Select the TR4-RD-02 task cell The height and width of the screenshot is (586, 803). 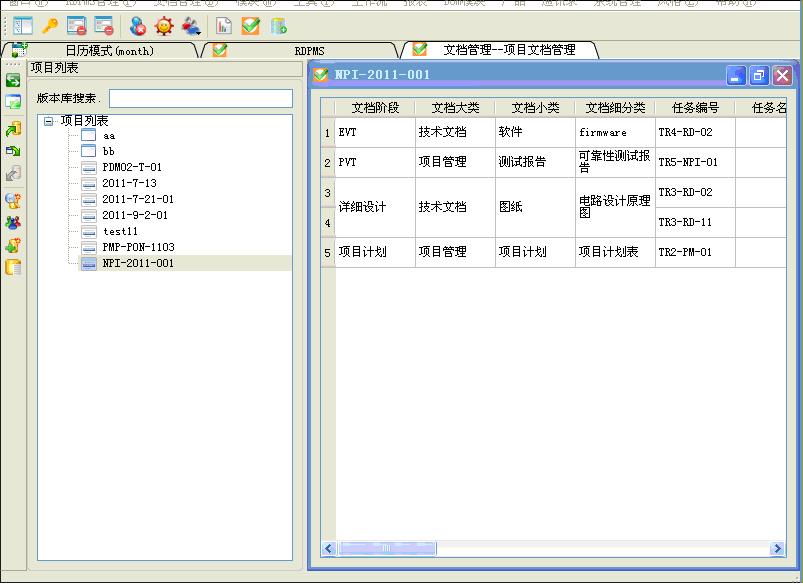click(685, 132)
